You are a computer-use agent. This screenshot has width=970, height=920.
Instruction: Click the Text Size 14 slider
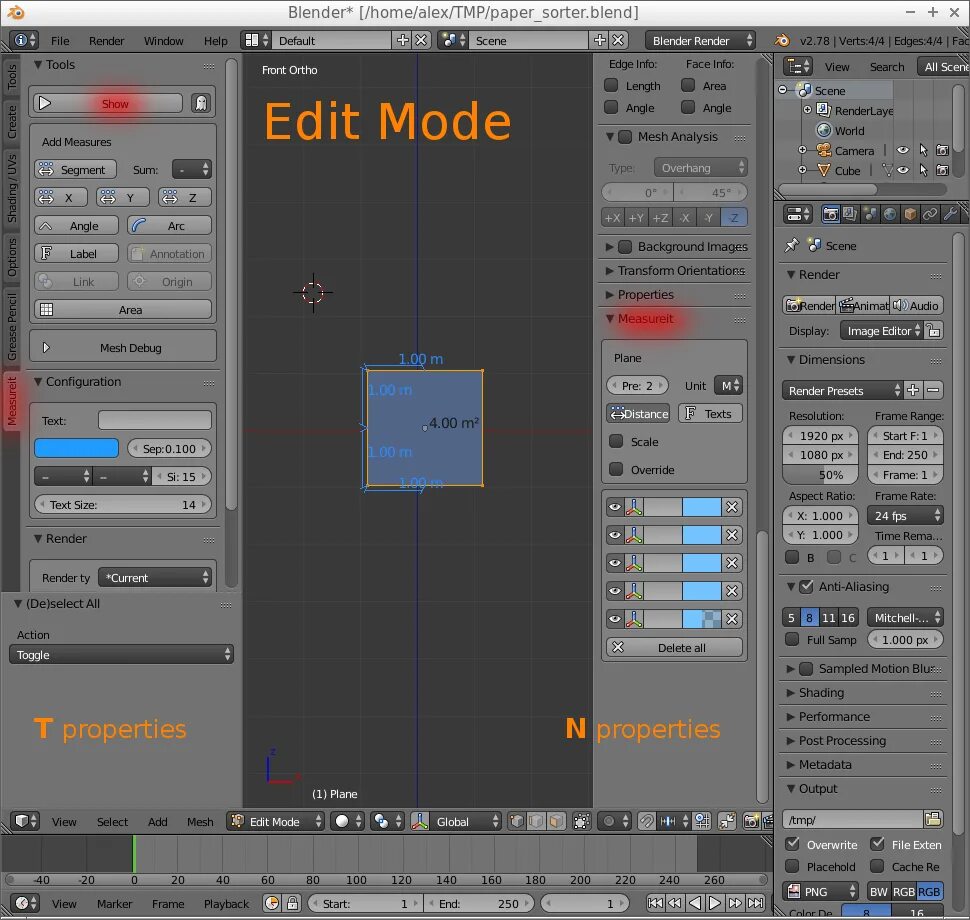(122, 505)
